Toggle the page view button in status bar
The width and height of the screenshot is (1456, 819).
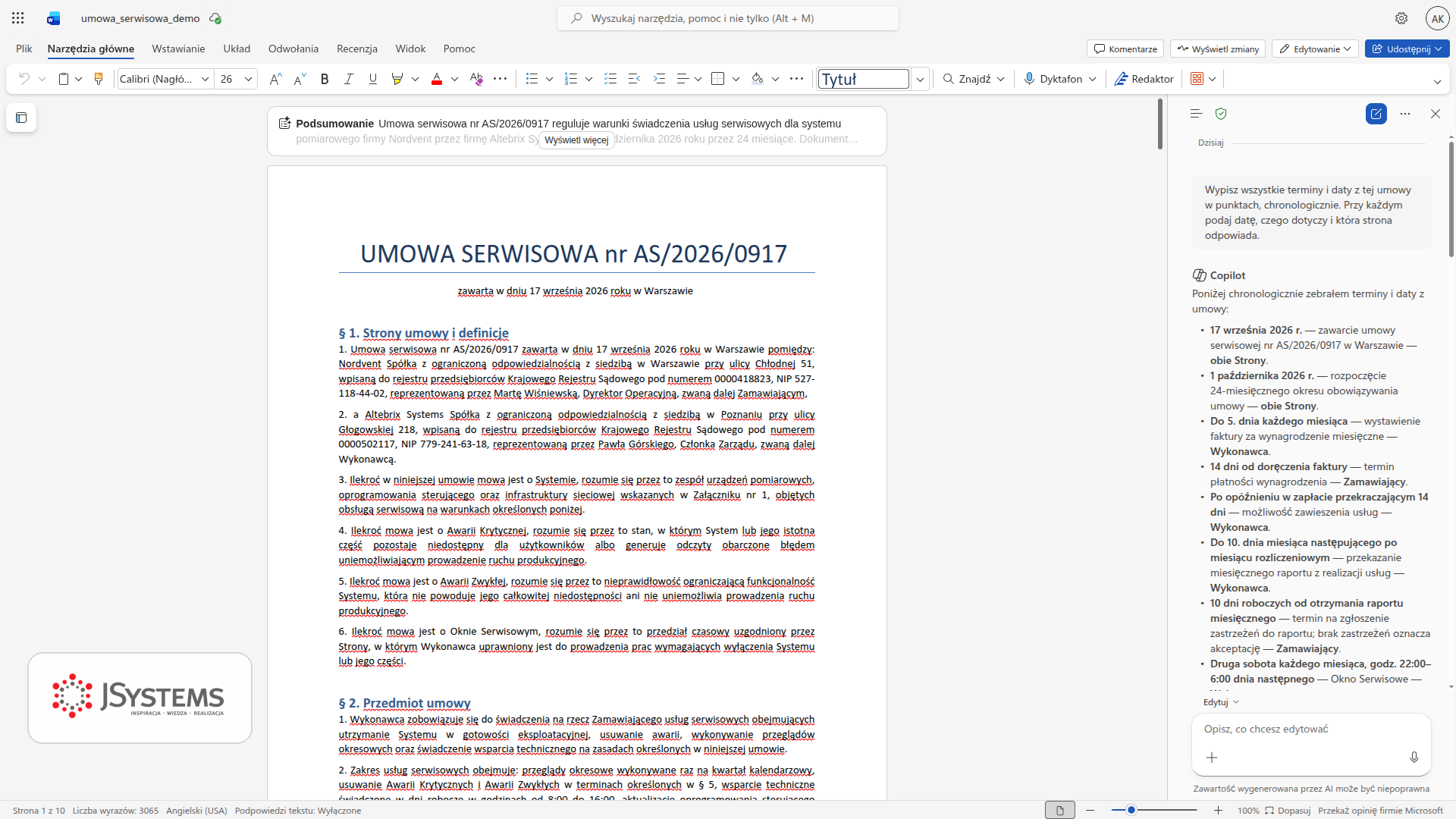click(1060, 811)
